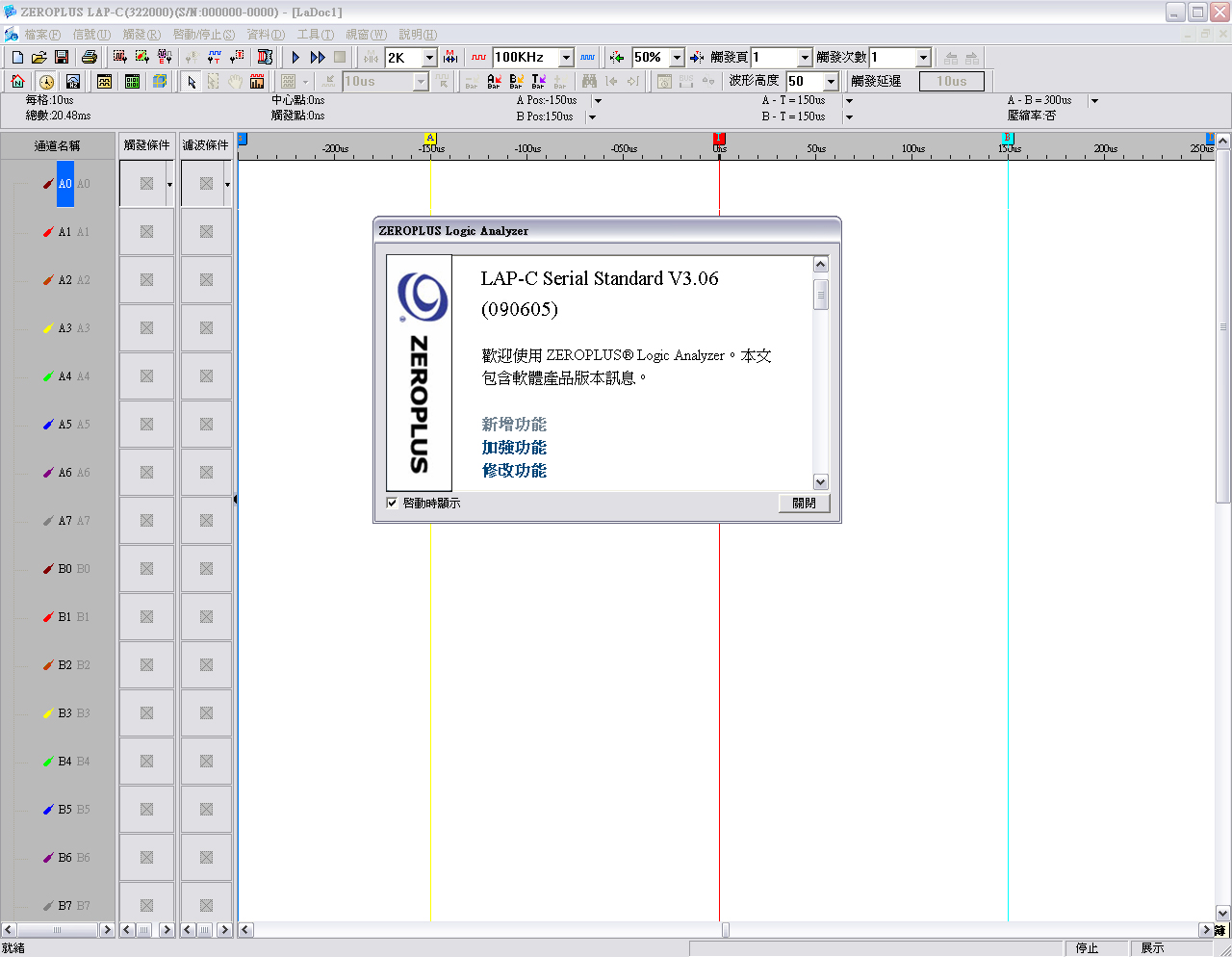The width and height of the screenshot is (1232, 957).
Task: Open the 觸發頁 dropdown
Action: tap(805, 58)
